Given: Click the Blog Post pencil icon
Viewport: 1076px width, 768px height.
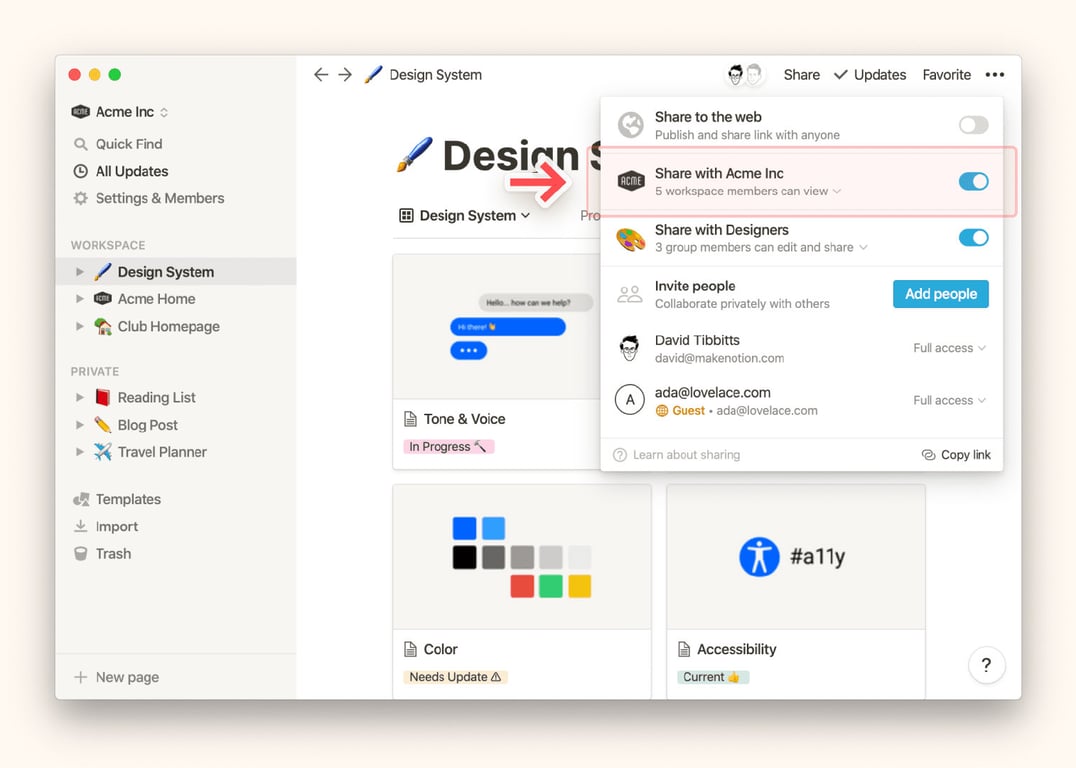Looking at the screenshot, I should 102,425.
